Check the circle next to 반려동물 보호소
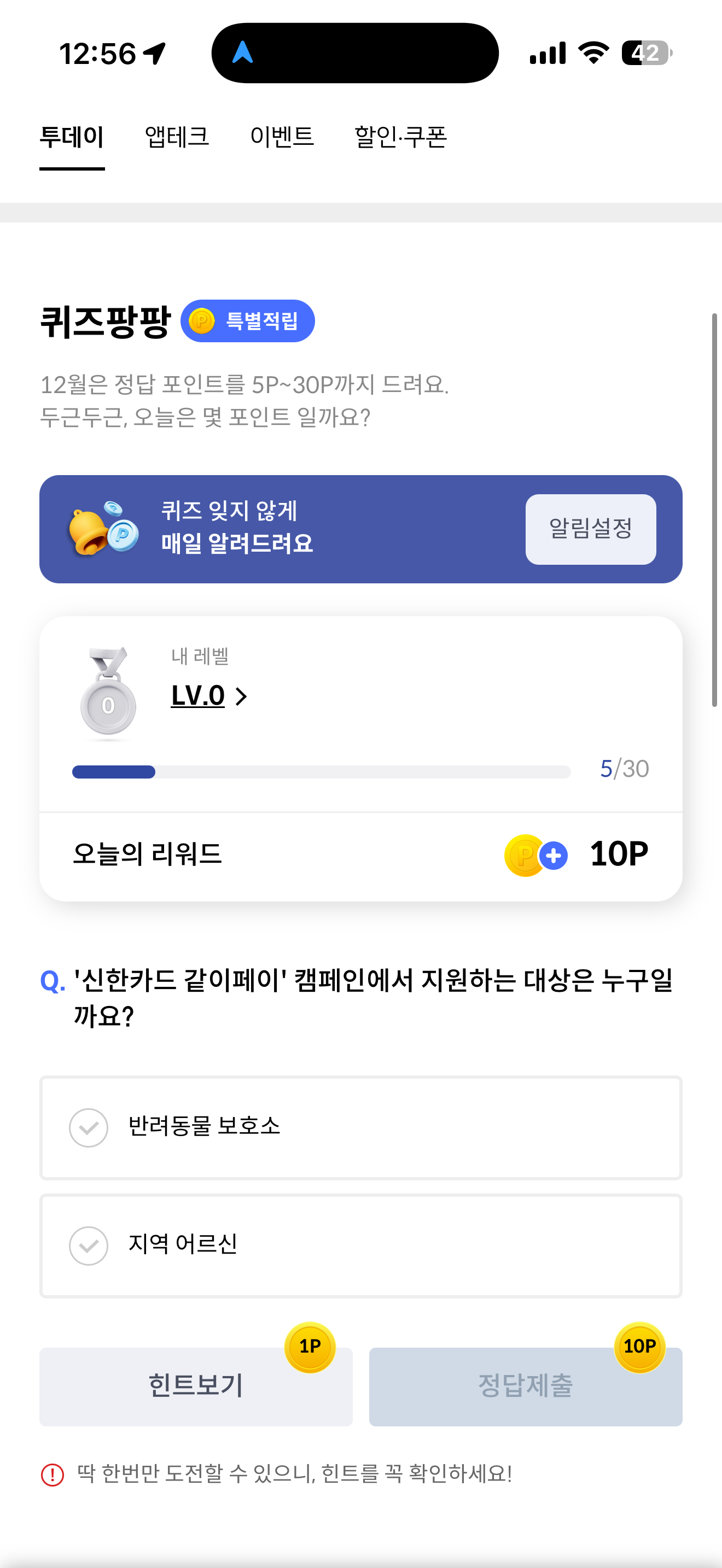The height and width of the screenshot is (1568, 722). tap(88, 1127)
